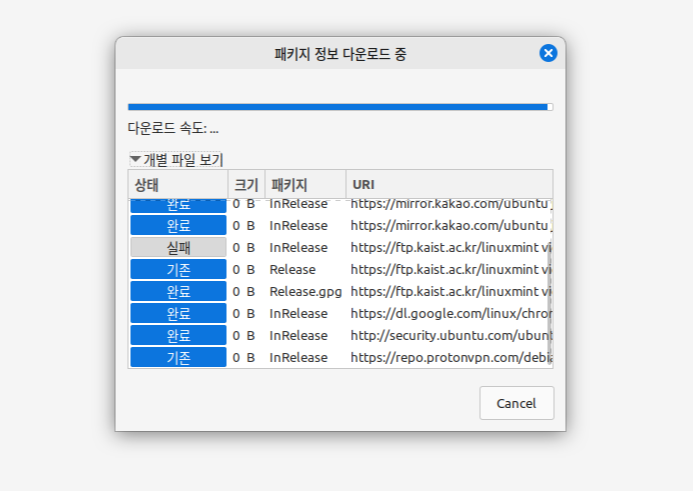This screenshot has width=693, height=491.
Task: Click the repo.protonvpn.com URI row
Action: 451,358
